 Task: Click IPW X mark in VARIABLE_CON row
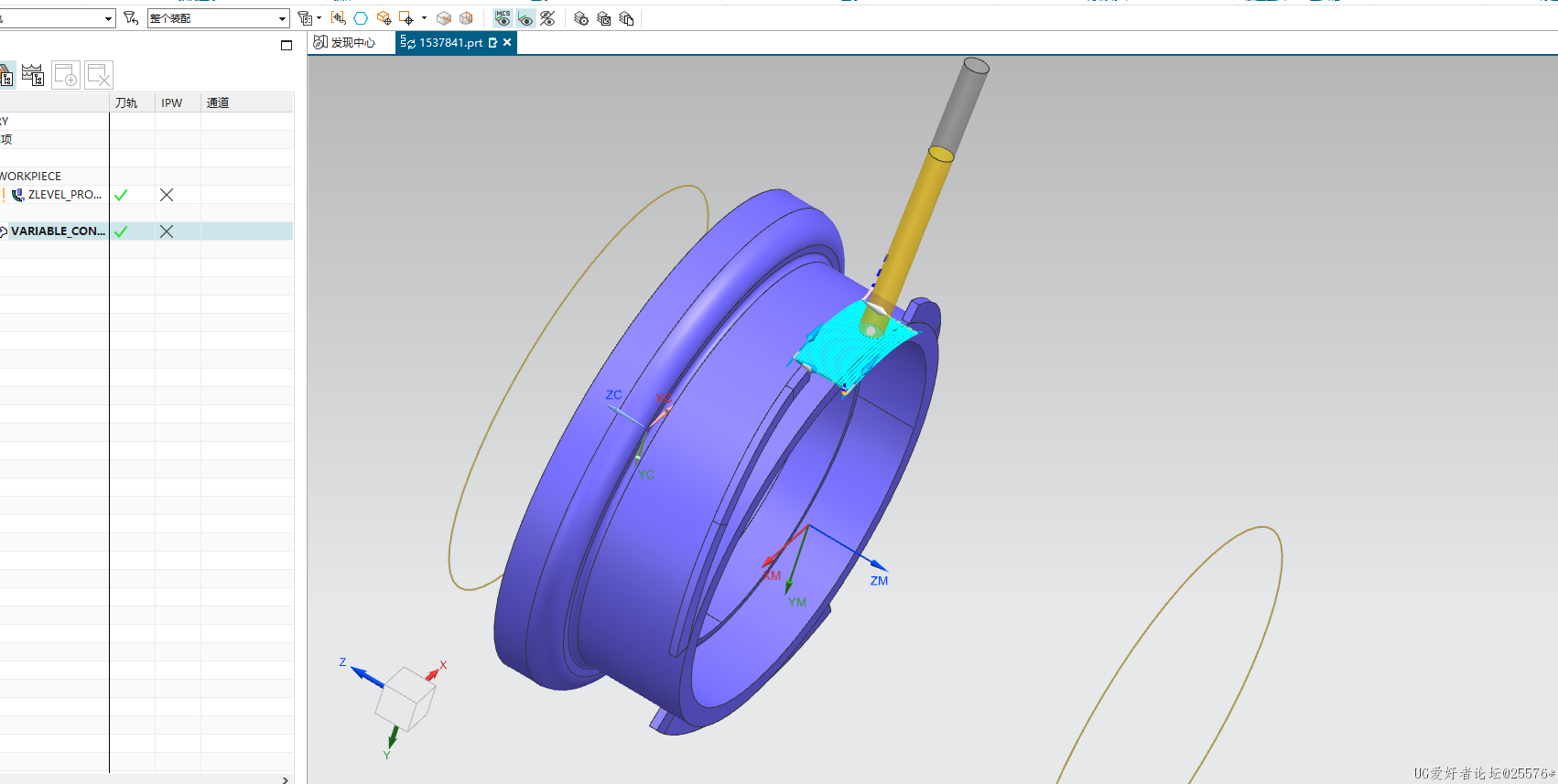tap(167, 231)
